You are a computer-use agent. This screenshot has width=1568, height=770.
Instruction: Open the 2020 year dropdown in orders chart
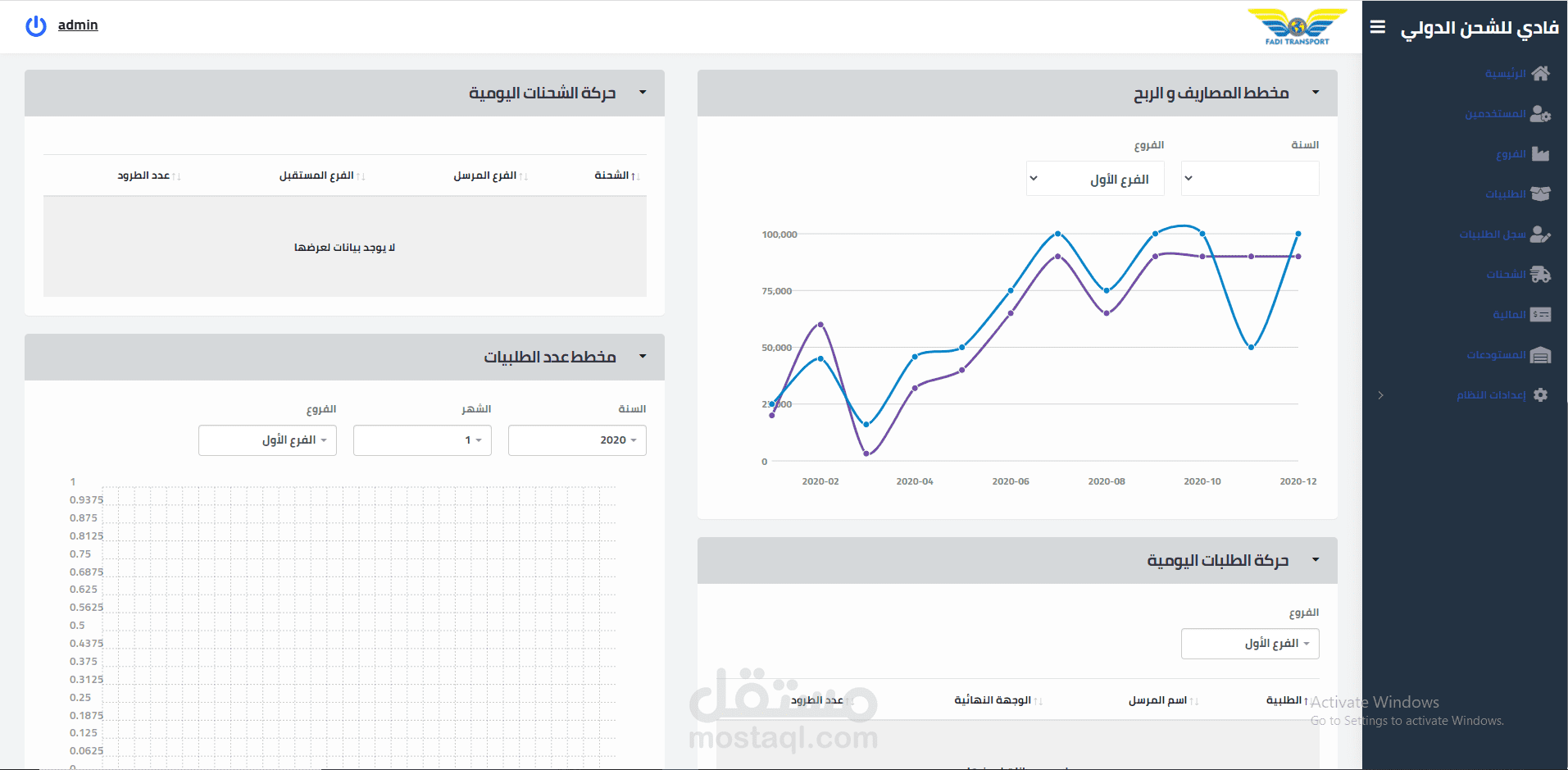click(x=577, y=440)
